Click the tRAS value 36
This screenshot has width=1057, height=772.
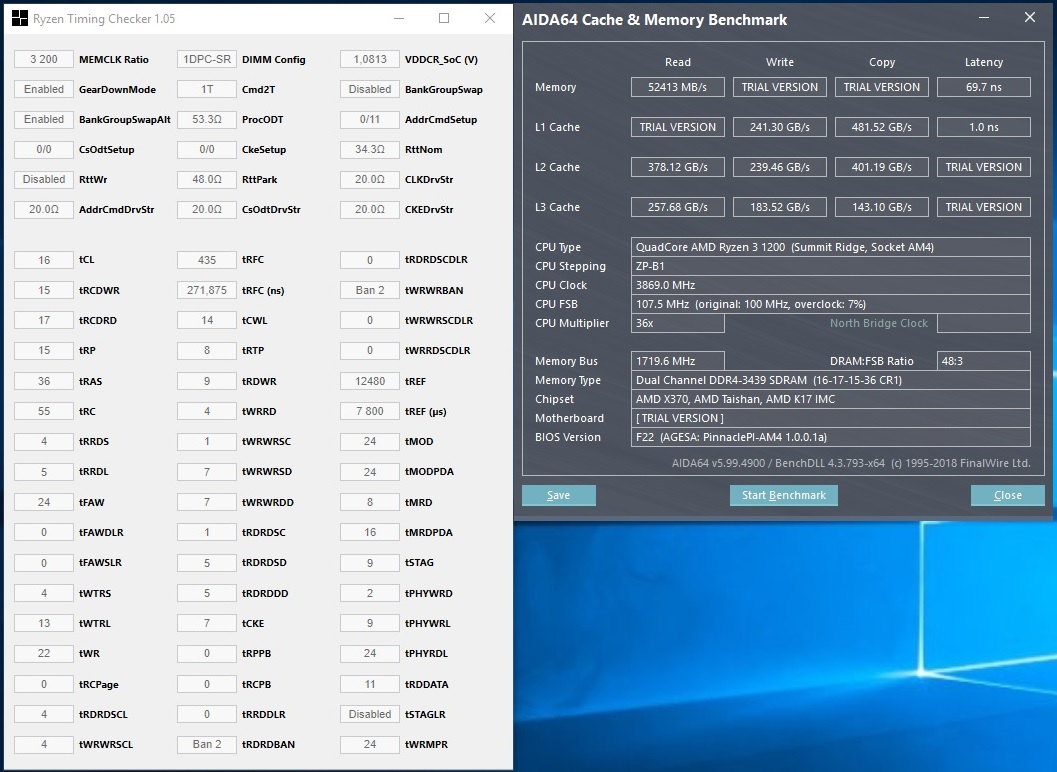[x=44, y=381]
